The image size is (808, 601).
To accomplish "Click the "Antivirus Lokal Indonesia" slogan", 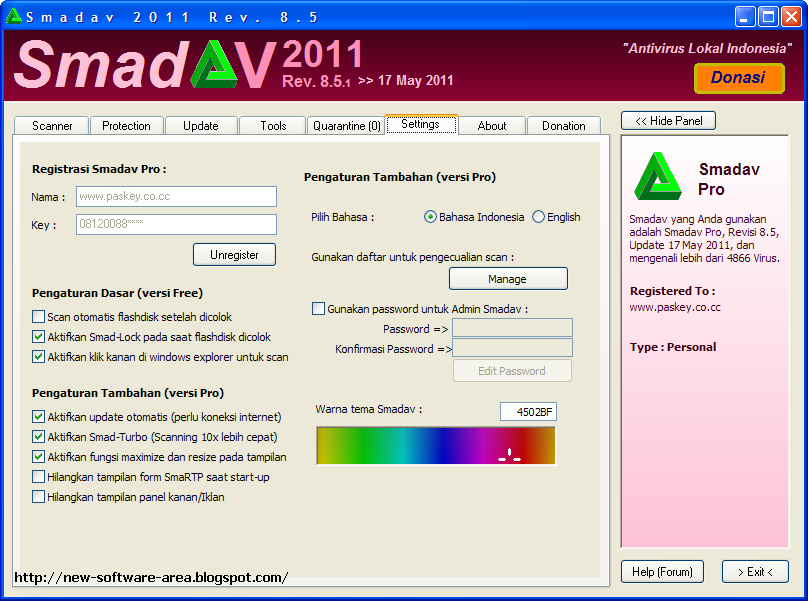I will point(708,48).
